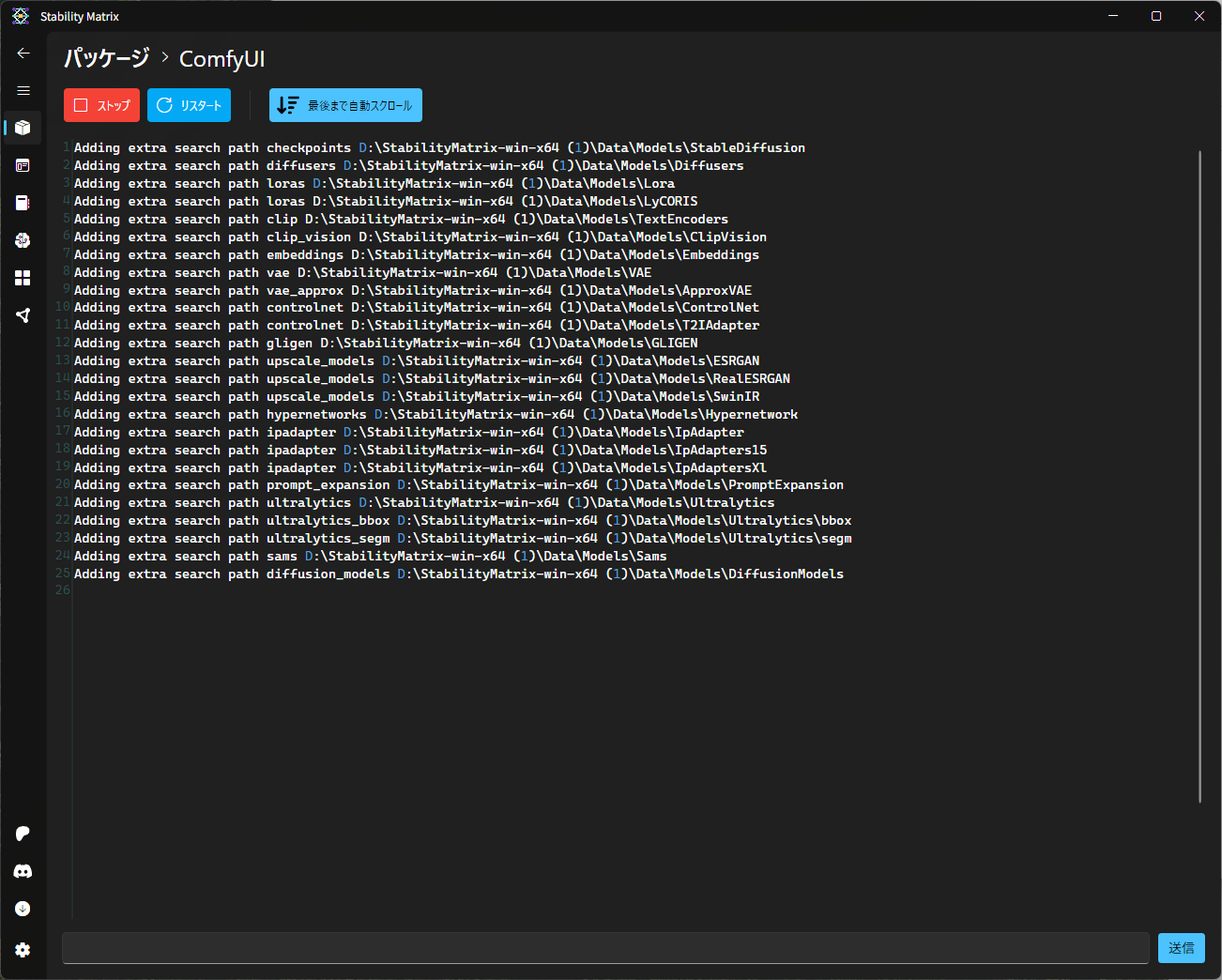The width and height of the screenshot is (1222, 980).
Task: Show the Downloads panel icon
Action: pos(23,909)
